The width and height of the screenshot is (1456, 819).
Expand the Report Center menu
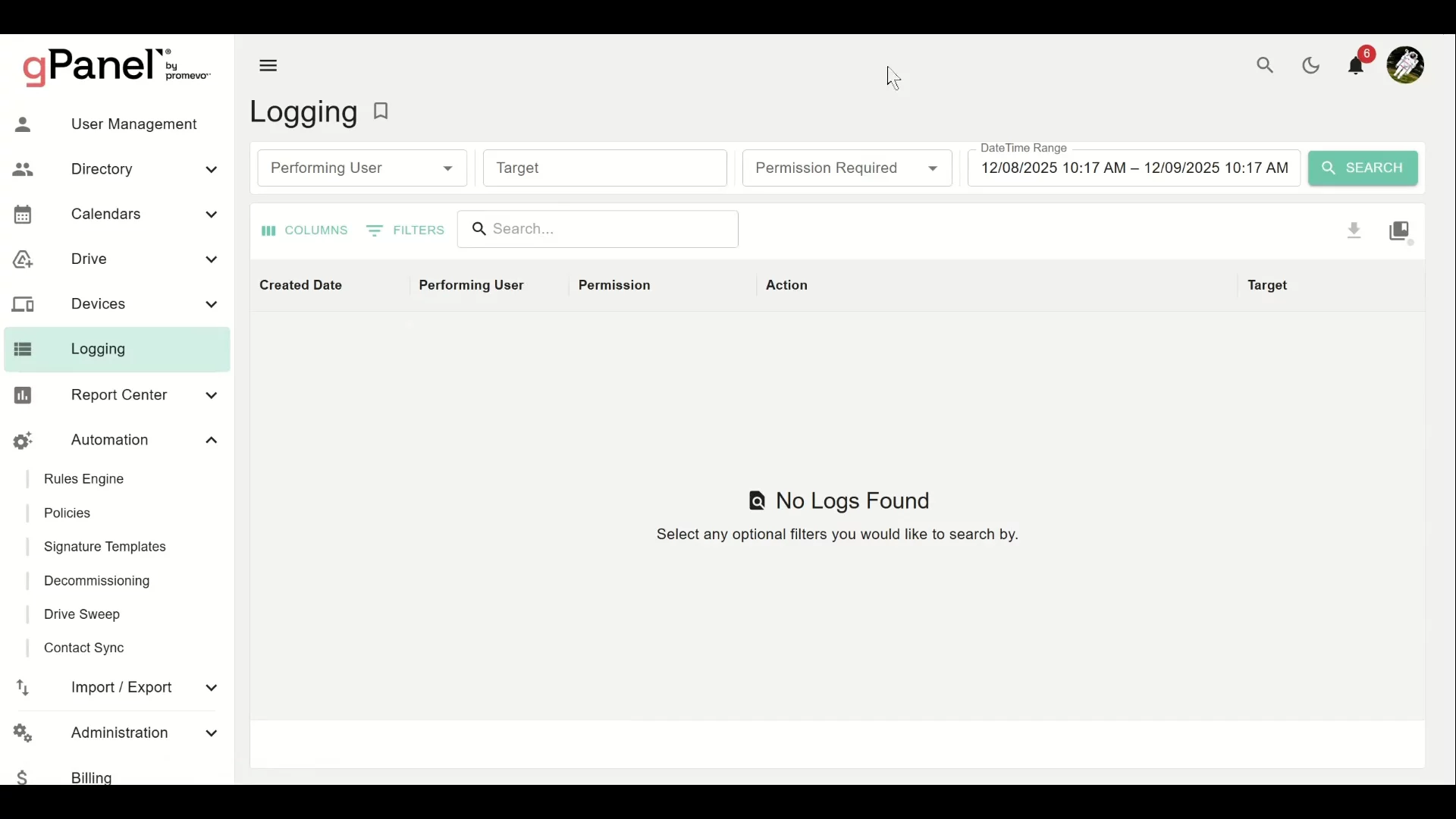(212, 396)
